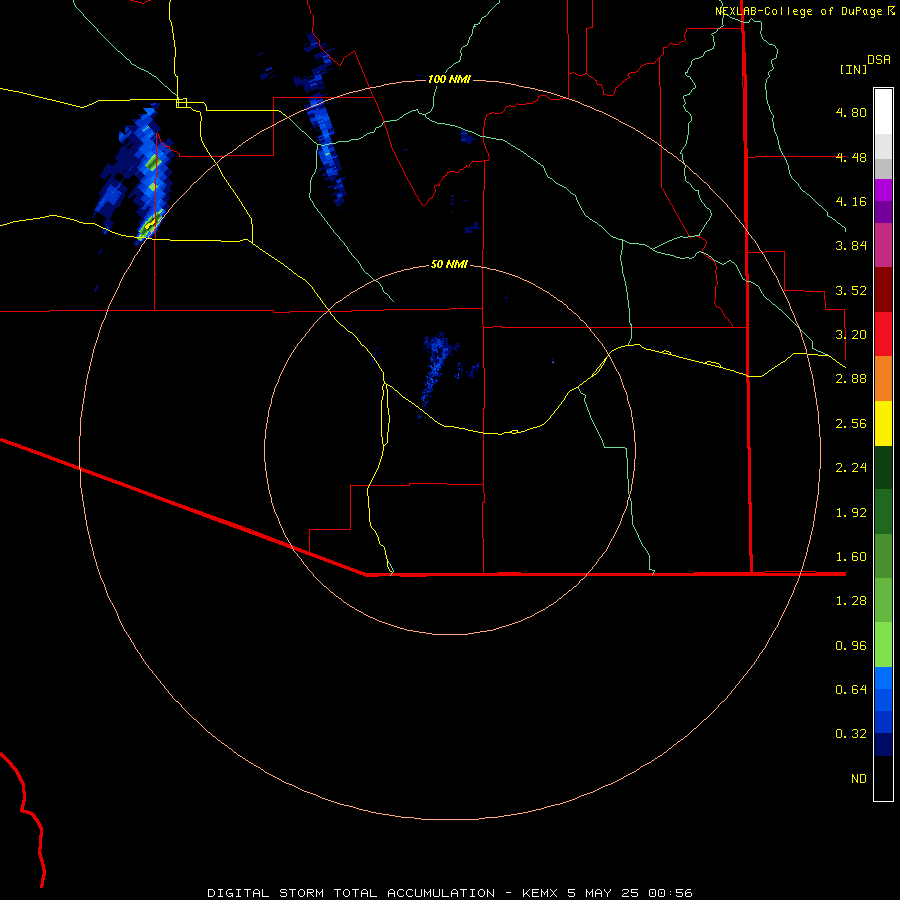900x900 pixels.
Task: Click the white legend swatch at top
Action: 883,112
